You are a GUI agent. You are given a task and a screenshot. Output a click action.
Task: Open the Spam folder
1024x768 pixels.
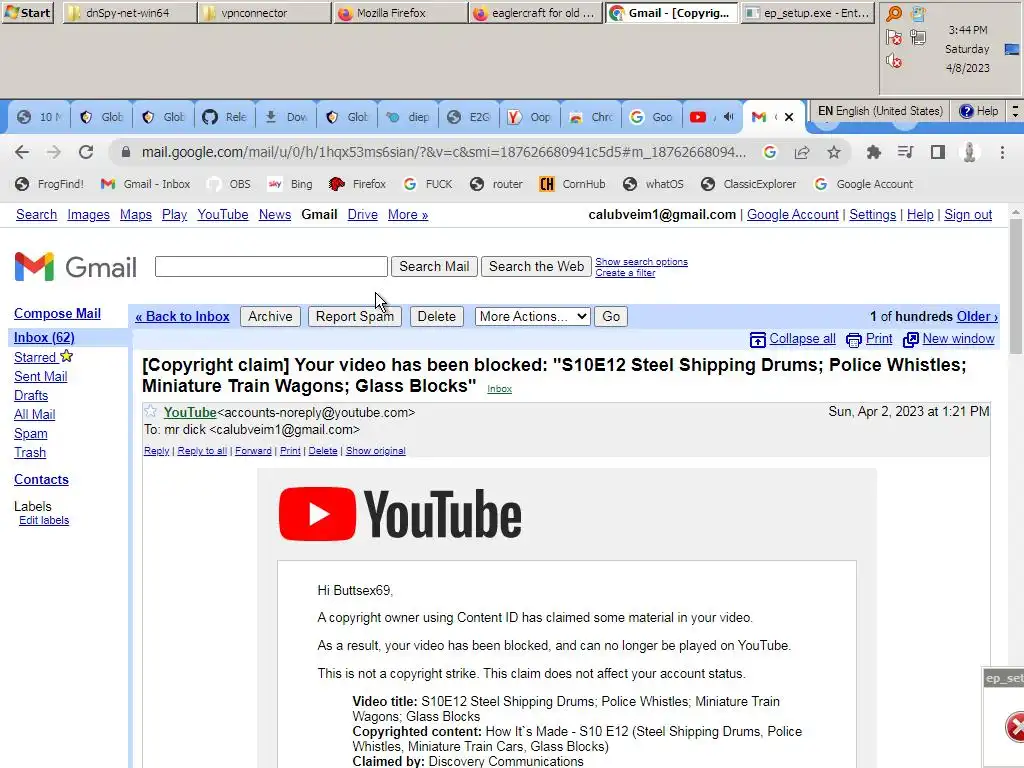point(31,434)
